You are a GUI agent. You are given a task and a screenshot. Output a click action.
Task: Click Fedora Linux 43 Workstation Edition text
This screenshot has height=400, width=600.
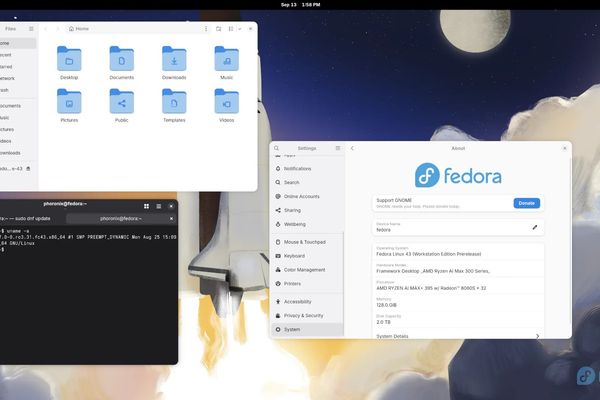(429, 254)
